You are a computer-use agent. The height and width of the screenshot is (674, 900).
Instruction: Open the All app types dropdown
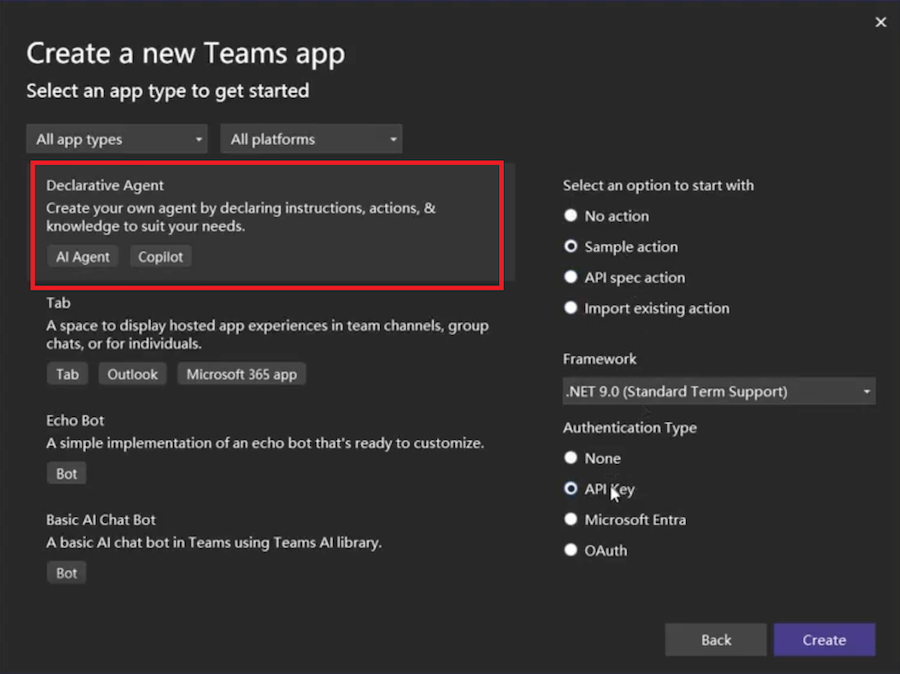(x=117, y=139)
